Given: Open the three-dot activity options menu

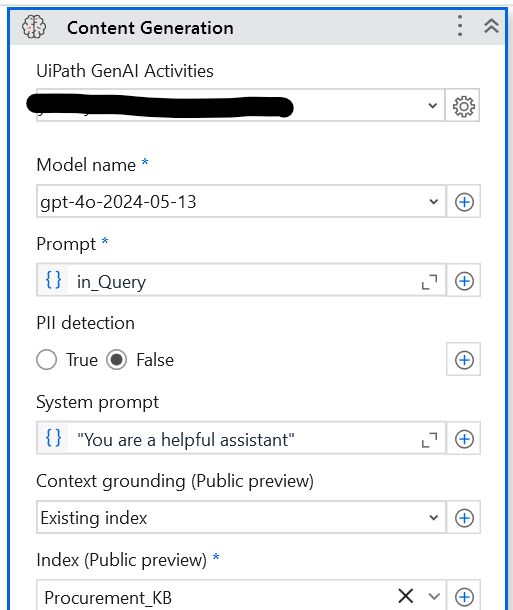Looking at the screenshot, I should coord(460,26).
